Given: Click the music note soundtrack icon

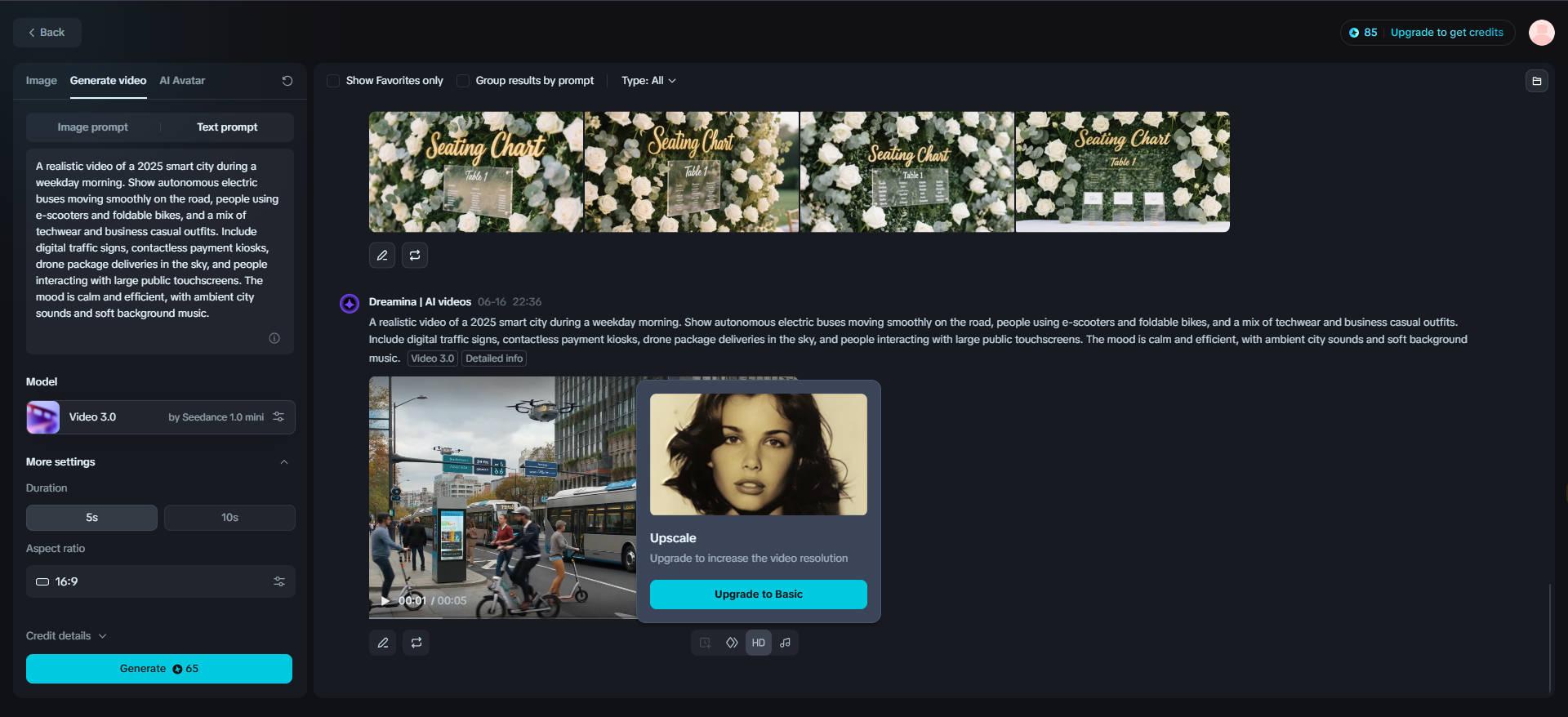Looking at the screenshot, I should tap(785, 643).
